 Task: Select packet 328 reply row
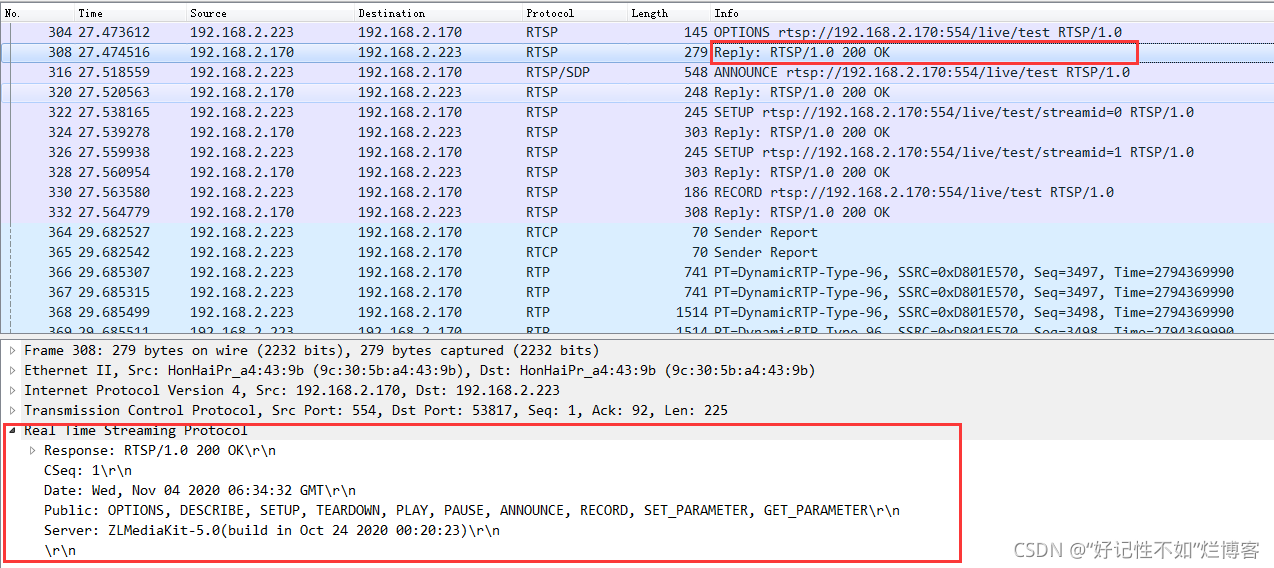coord(637,172)
